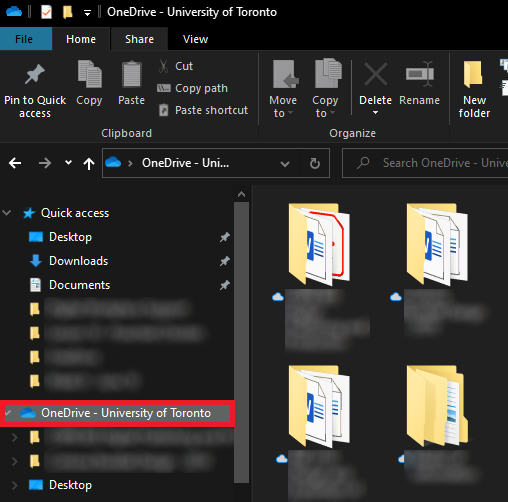Click the Paste clipboard icon
The height and width of the screenshot is (502, 508).
tap(132, 74)
